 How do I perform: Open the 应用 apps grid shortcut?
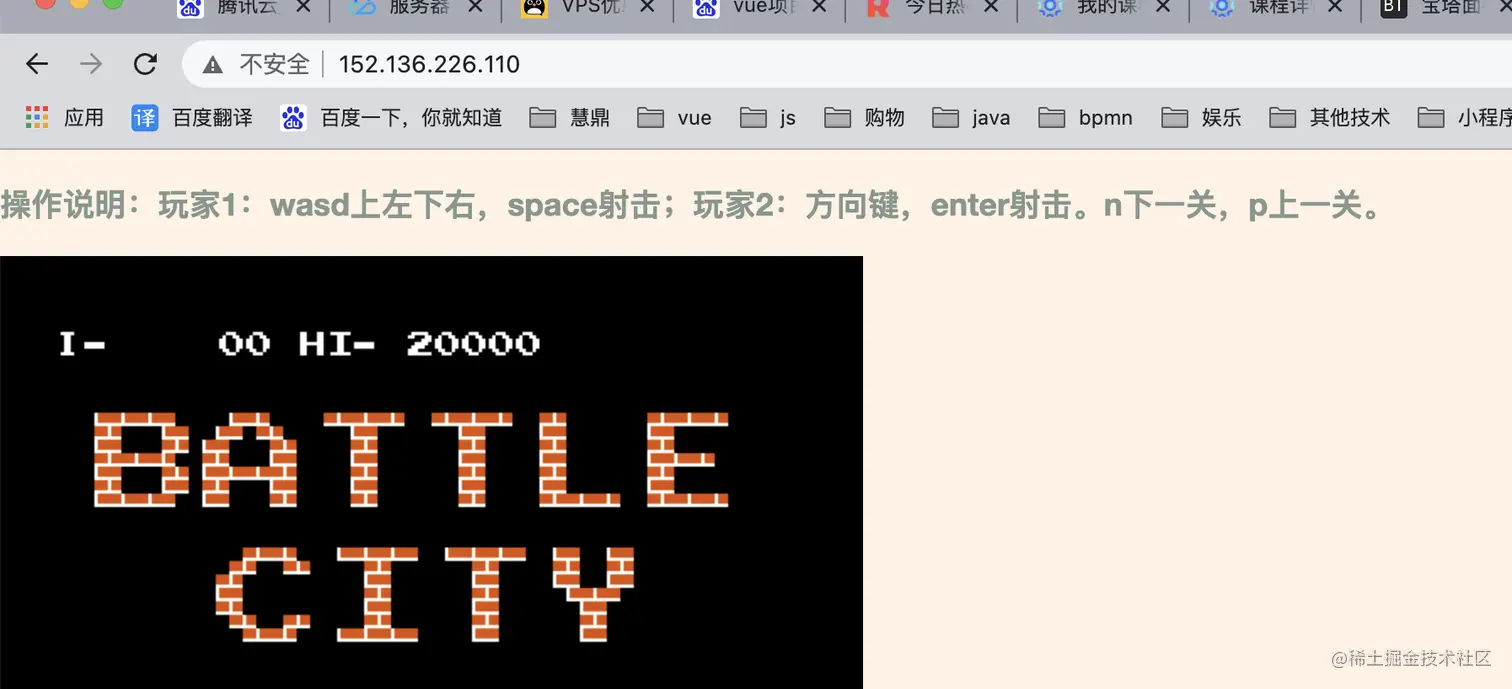click(x=64, y=118)
